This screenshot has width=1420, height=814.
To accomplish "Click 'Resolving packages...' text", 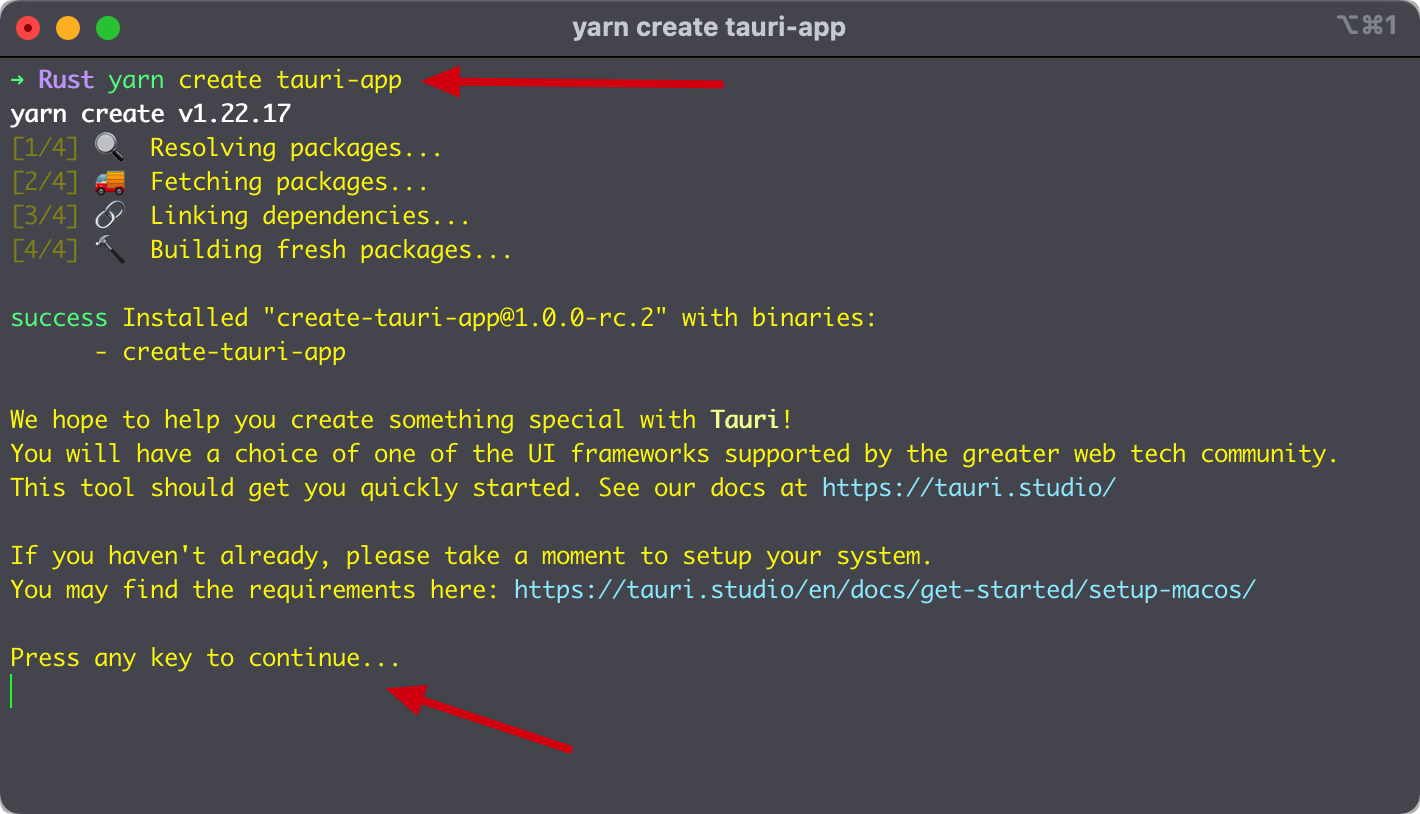I will (296, 148).
